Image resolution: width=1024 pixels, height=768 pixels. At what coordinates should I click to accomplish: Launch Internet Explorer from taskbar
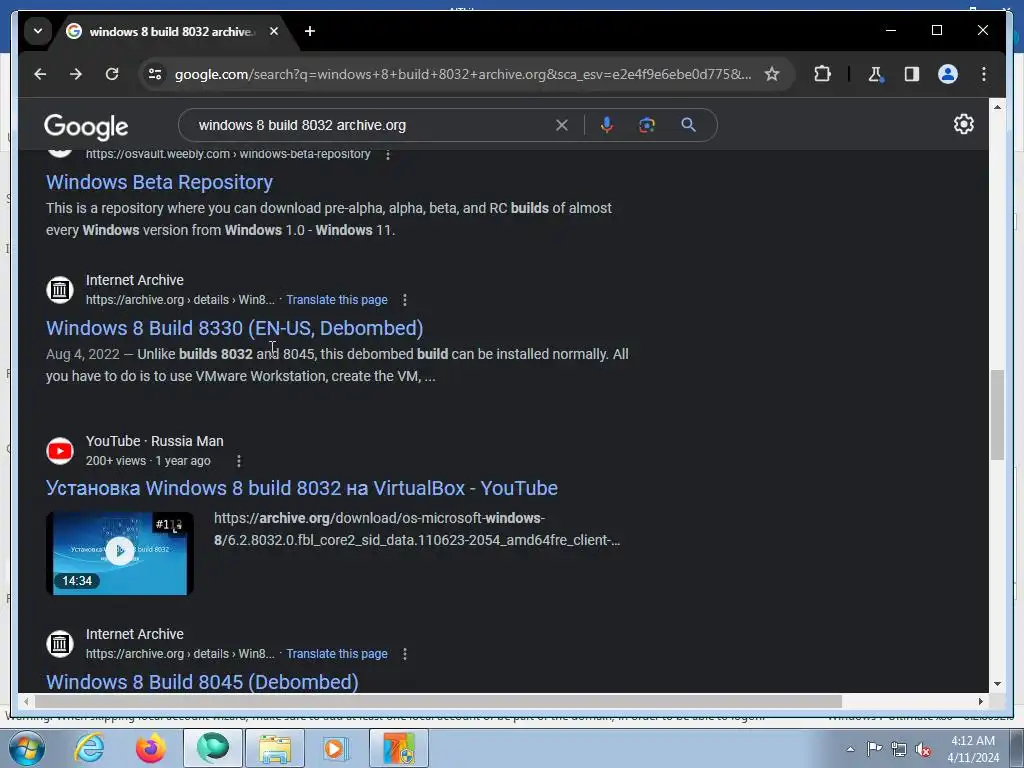pos(89,748)
